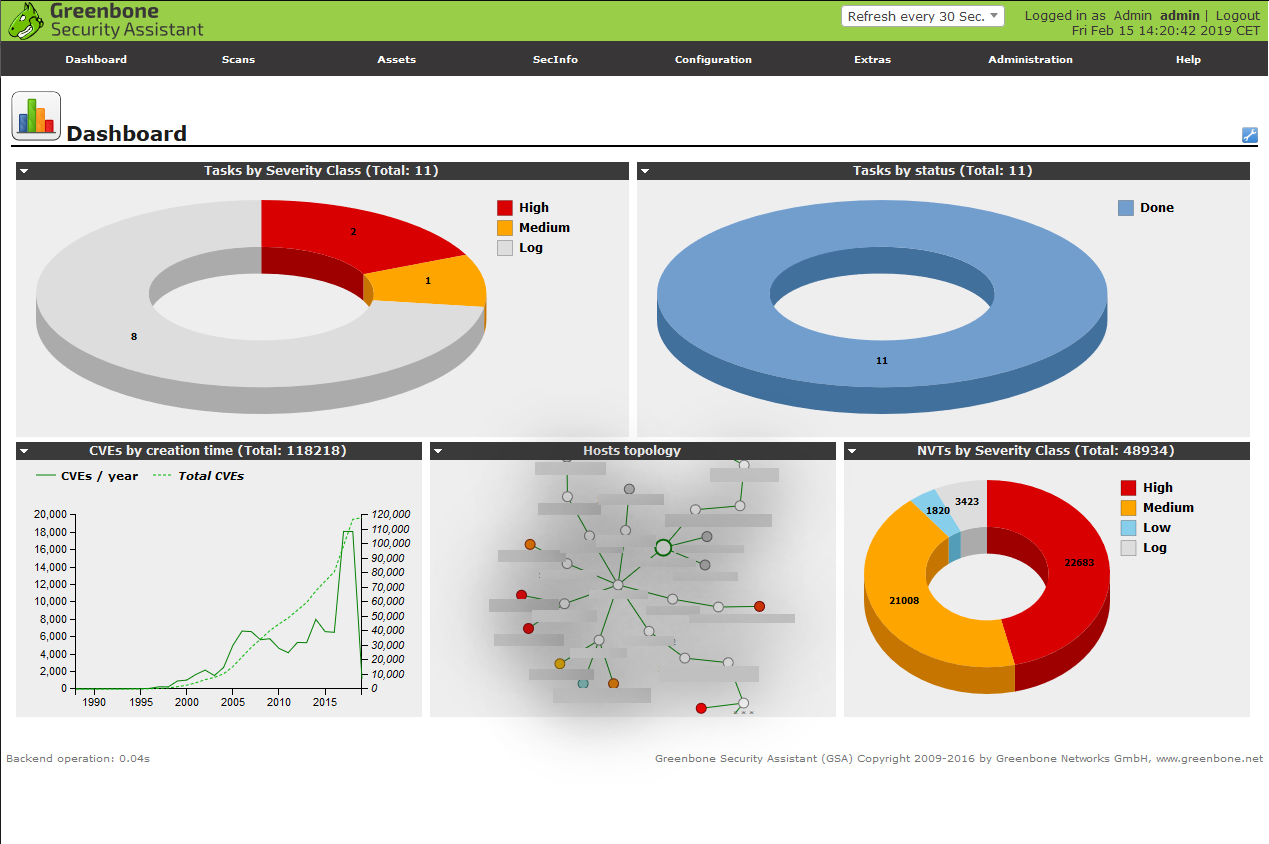The width and height of the screenshot is (1269, 844).
Task: Open Hosts topology chart menu arrow
Action: [438, 451]
